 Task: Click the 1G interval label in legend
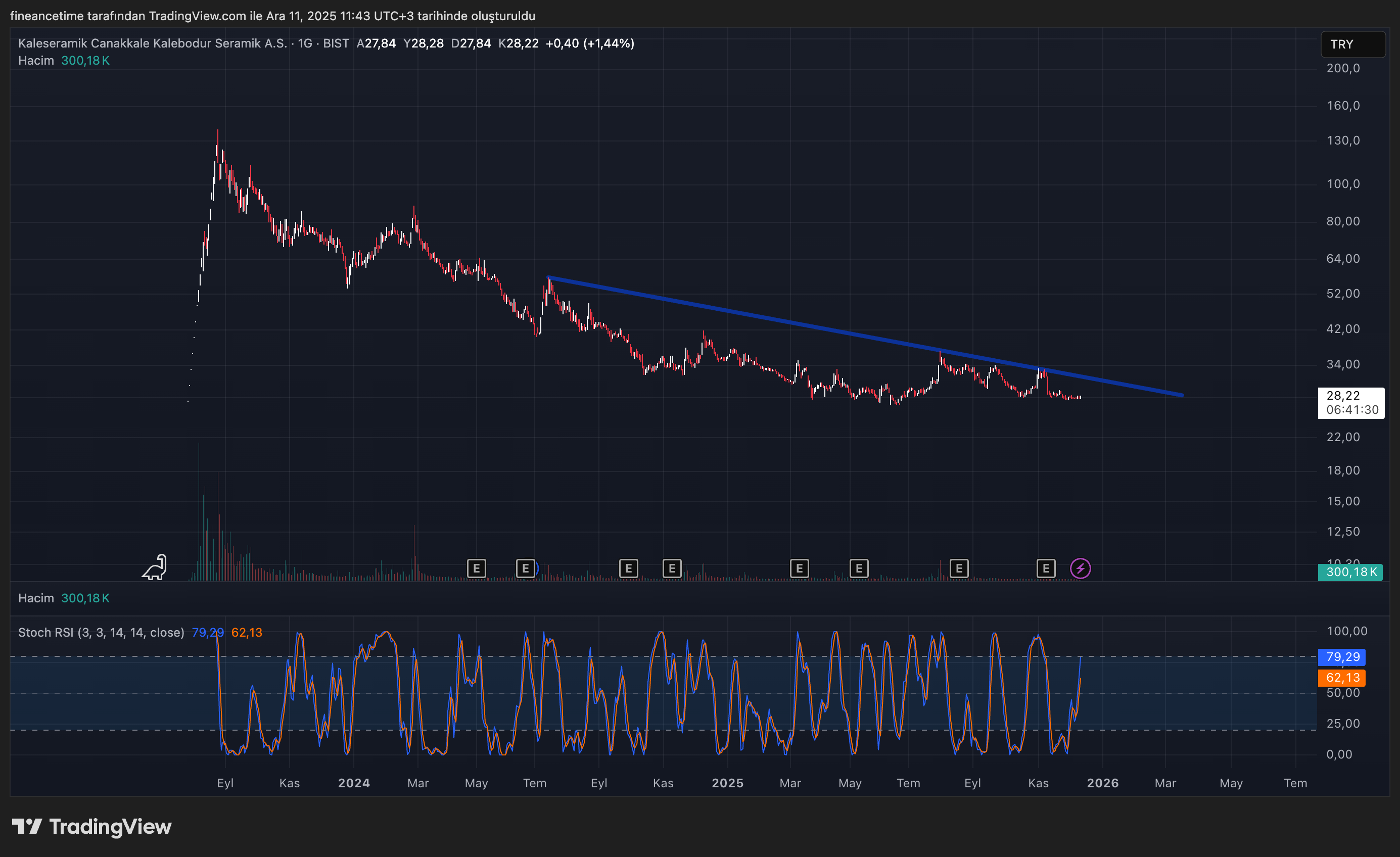(305, 43)
